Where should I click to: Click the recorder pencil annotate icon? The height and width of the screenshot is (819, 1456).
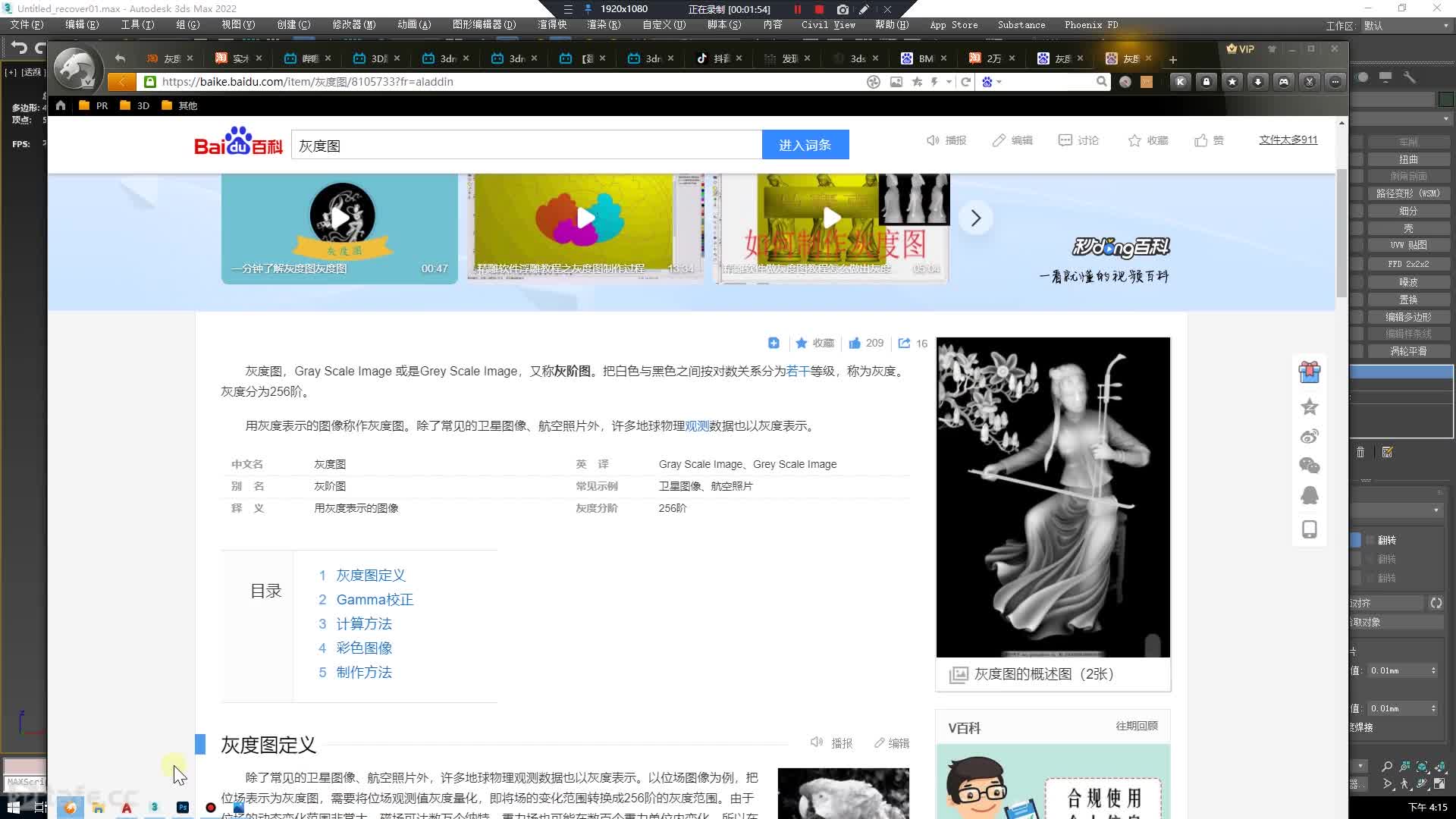click(x=864, y=9)
